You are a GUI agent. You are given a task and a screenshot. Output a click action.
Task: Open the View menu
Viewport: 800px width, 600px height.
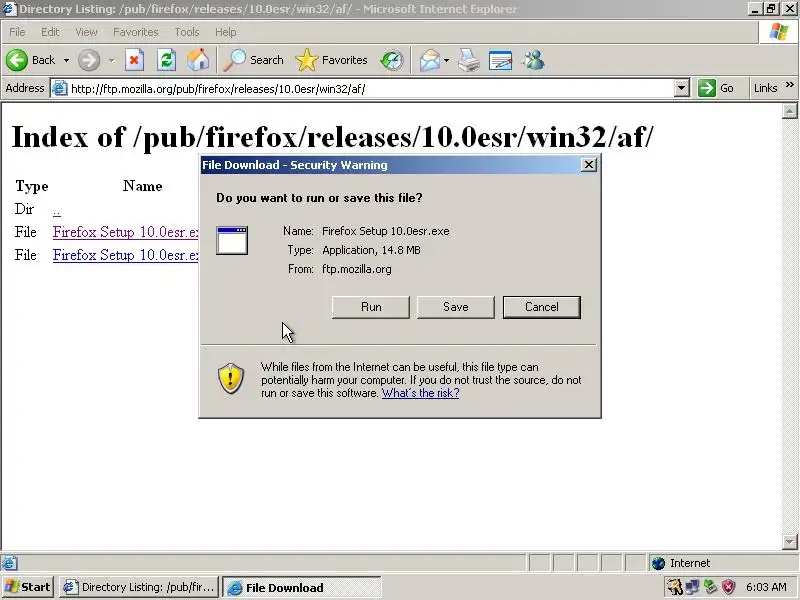coord(86,32)
